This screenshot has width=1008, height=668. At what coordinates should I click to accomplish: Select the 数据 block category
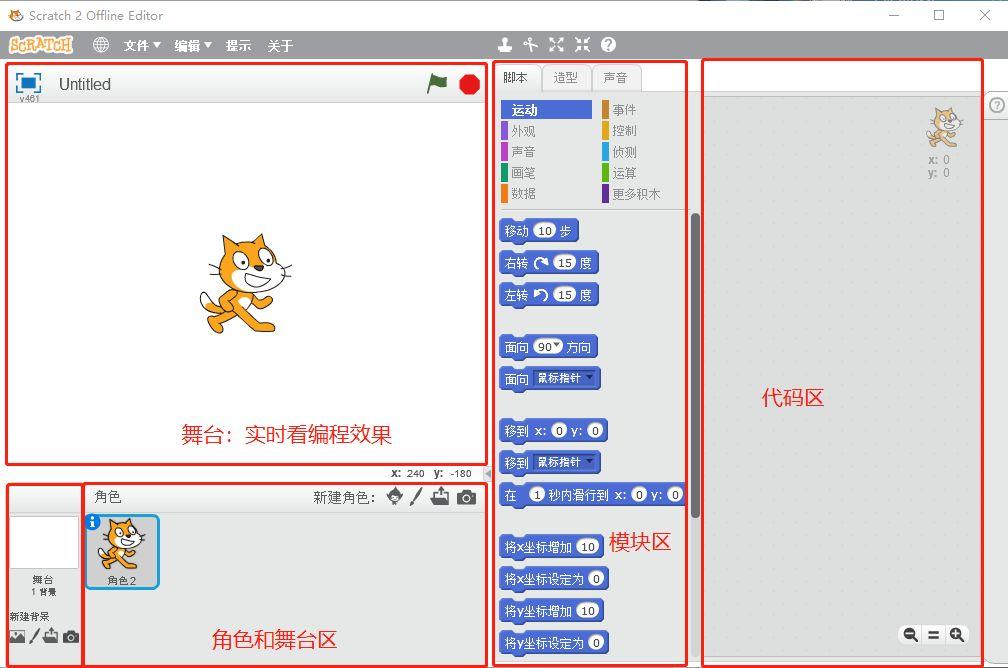[546, 194]
